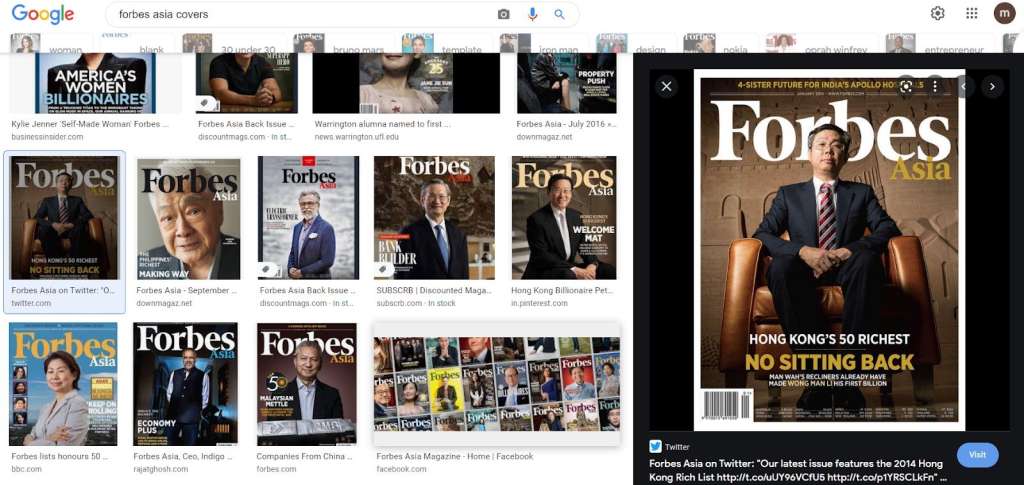Activate voice search microphone icon
Screen dimensions: 1024x485
(532, 14)
